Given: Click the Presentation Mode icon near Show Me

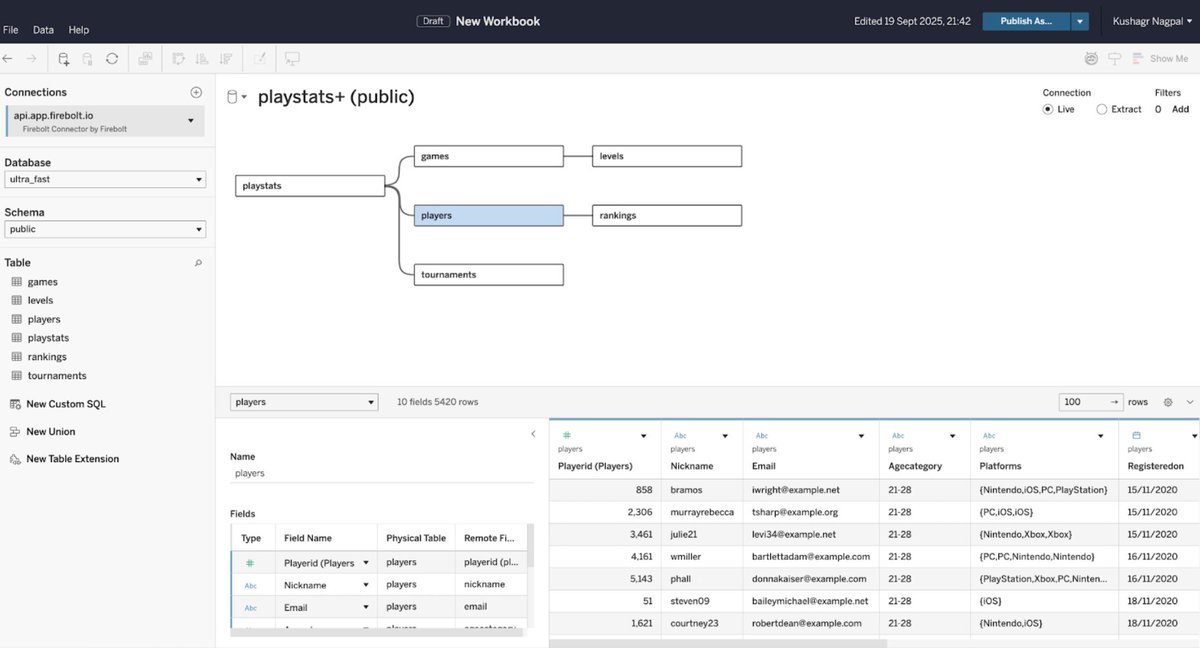Looking at the screenshot, I should click(x=1114, y=58).
